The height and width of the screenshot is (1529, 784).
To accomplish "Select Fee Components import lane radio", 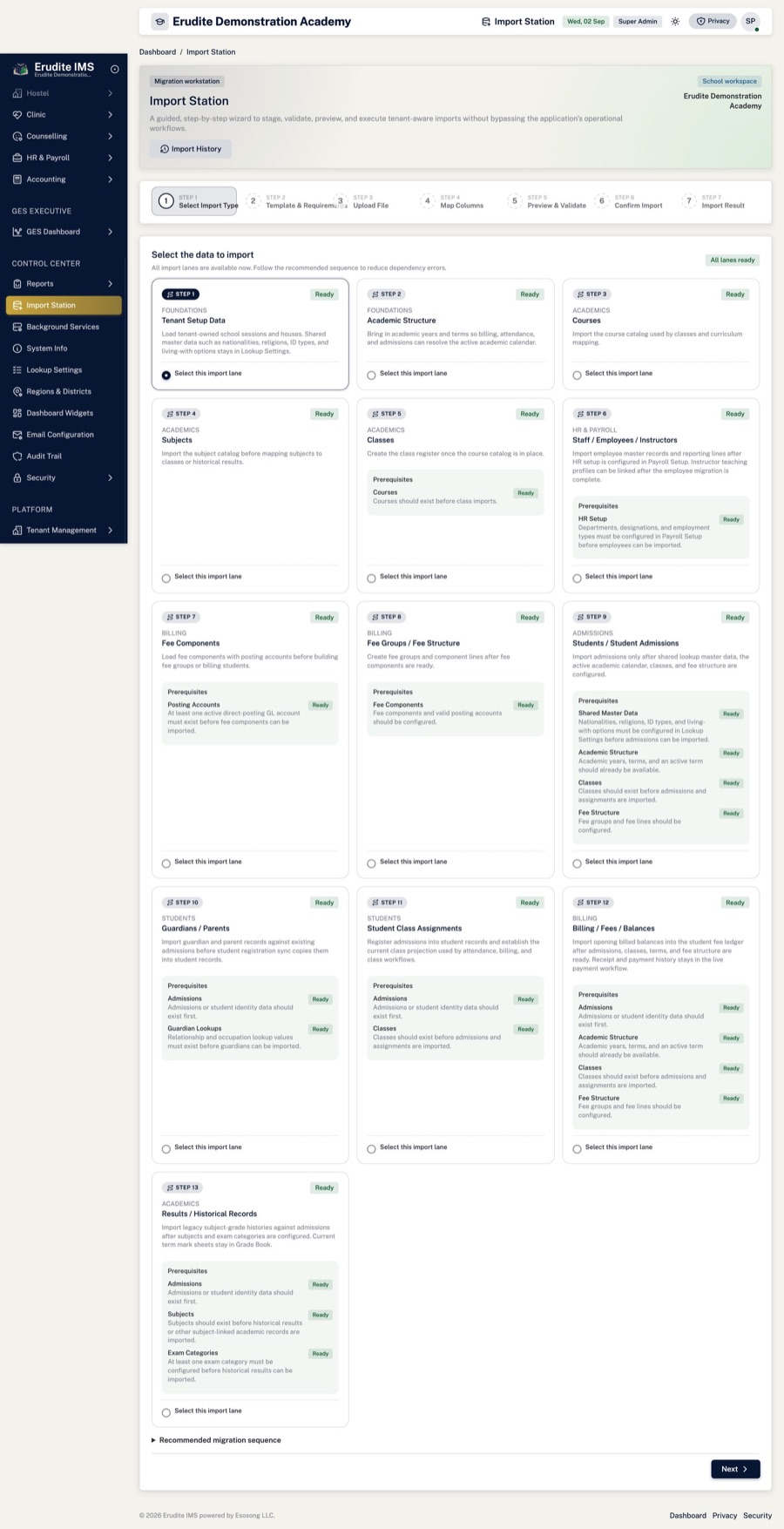I will (166, 863).
